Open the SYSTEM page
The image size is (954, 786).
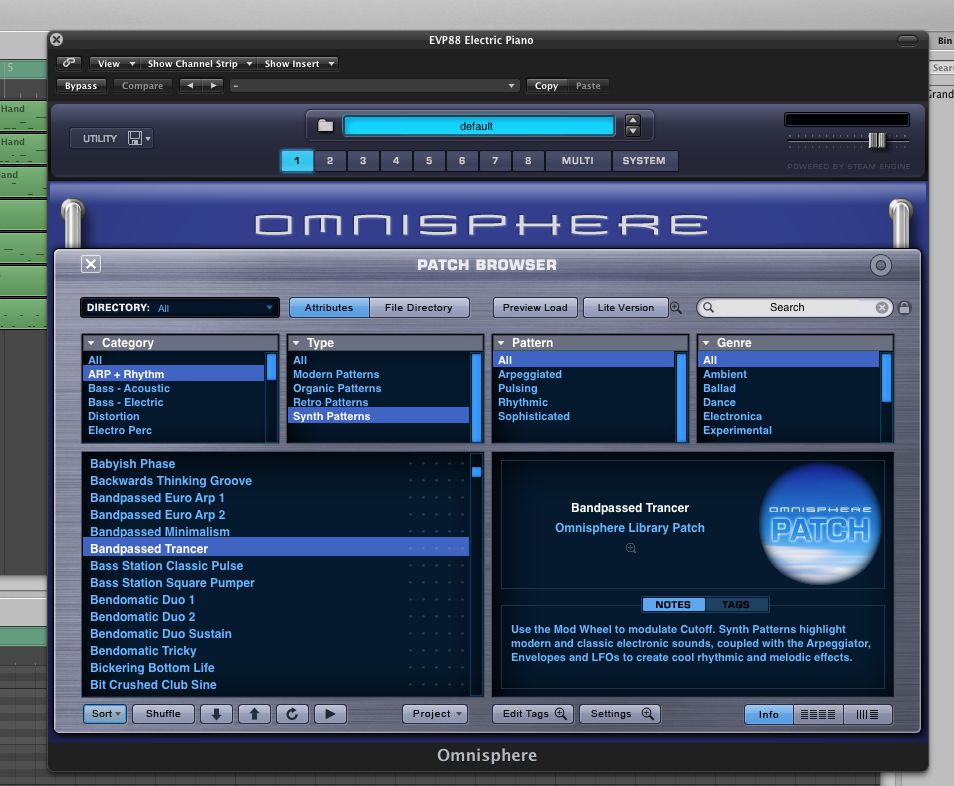tap(644, 161)
